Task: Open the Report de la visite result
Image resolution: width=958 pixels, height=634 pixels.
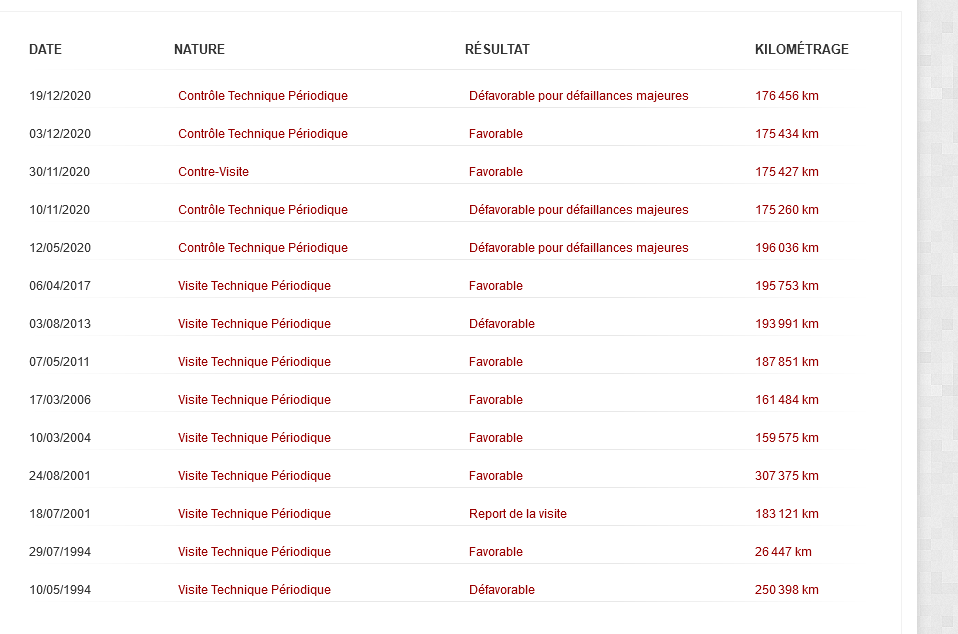Action: point(518,514)
